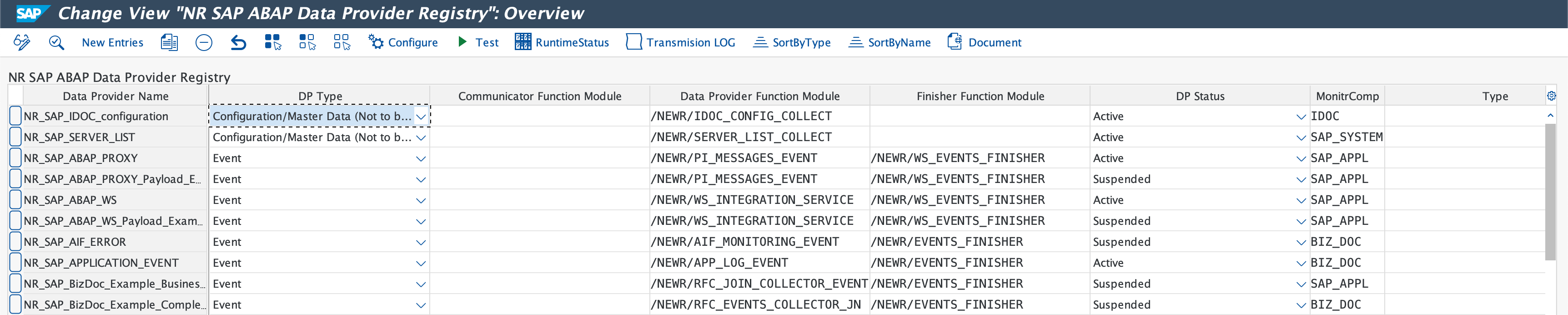Click the undo change arrow icon

(x=238, y=42)
